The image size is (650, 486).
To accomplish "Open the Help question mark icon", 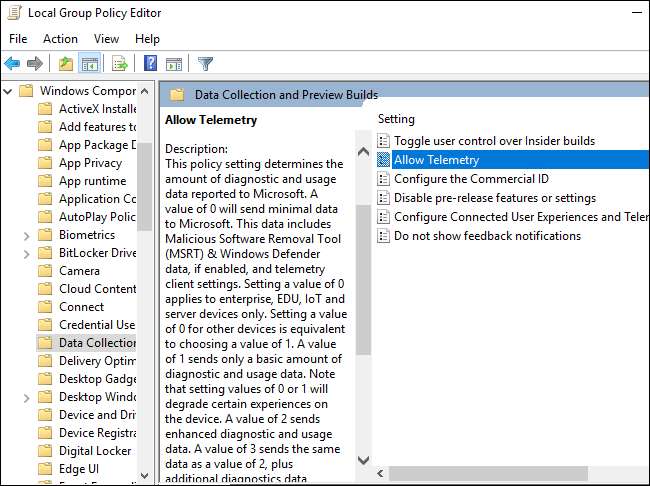I will tap(150, 64).
